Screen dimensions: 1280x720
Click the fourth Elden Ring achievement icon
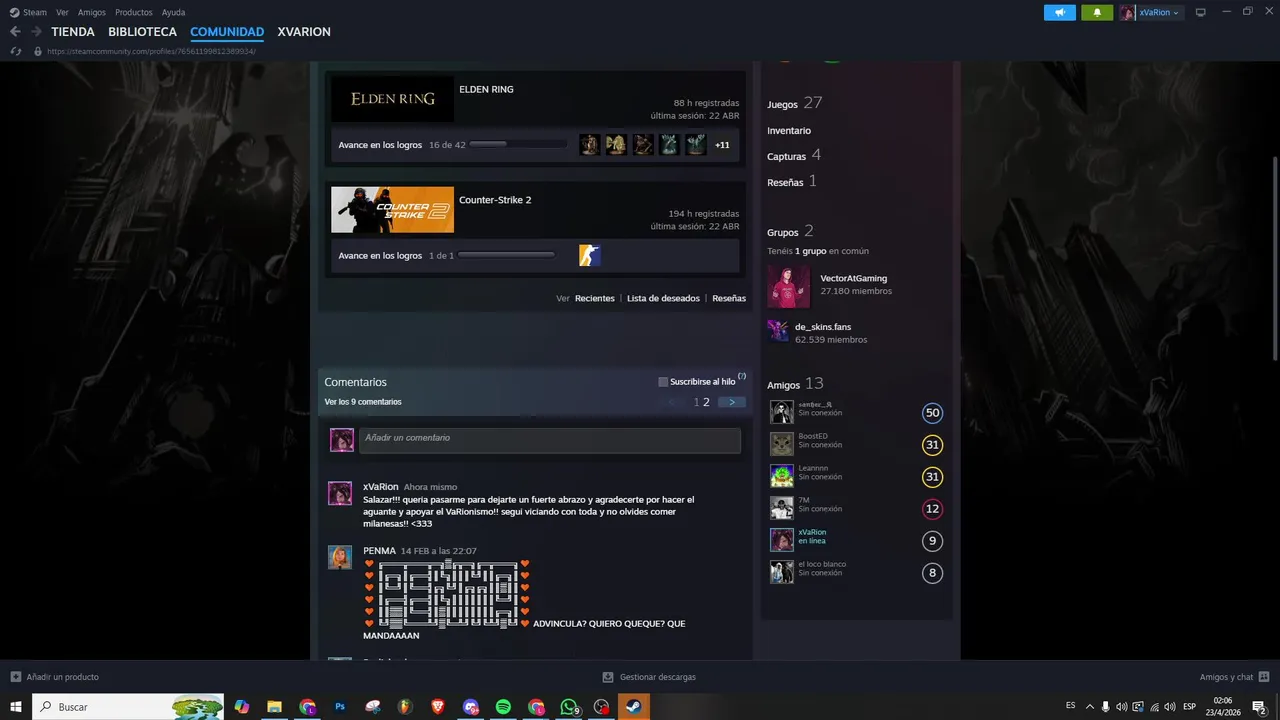pos(669,145)
